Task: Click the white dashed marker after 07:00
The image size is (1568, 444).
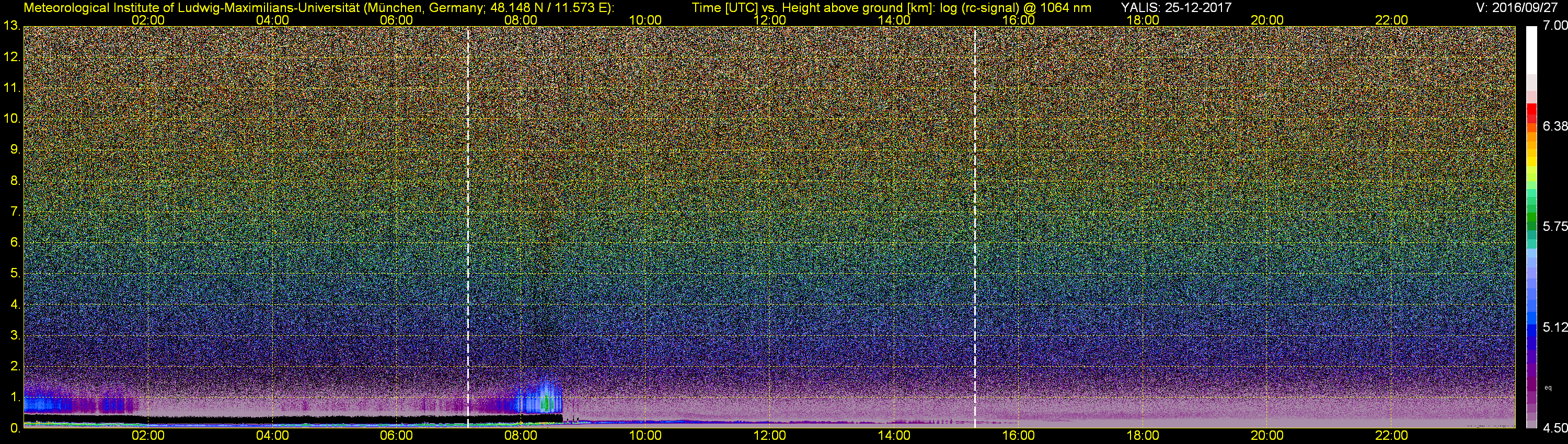Action: pos(467,227)
